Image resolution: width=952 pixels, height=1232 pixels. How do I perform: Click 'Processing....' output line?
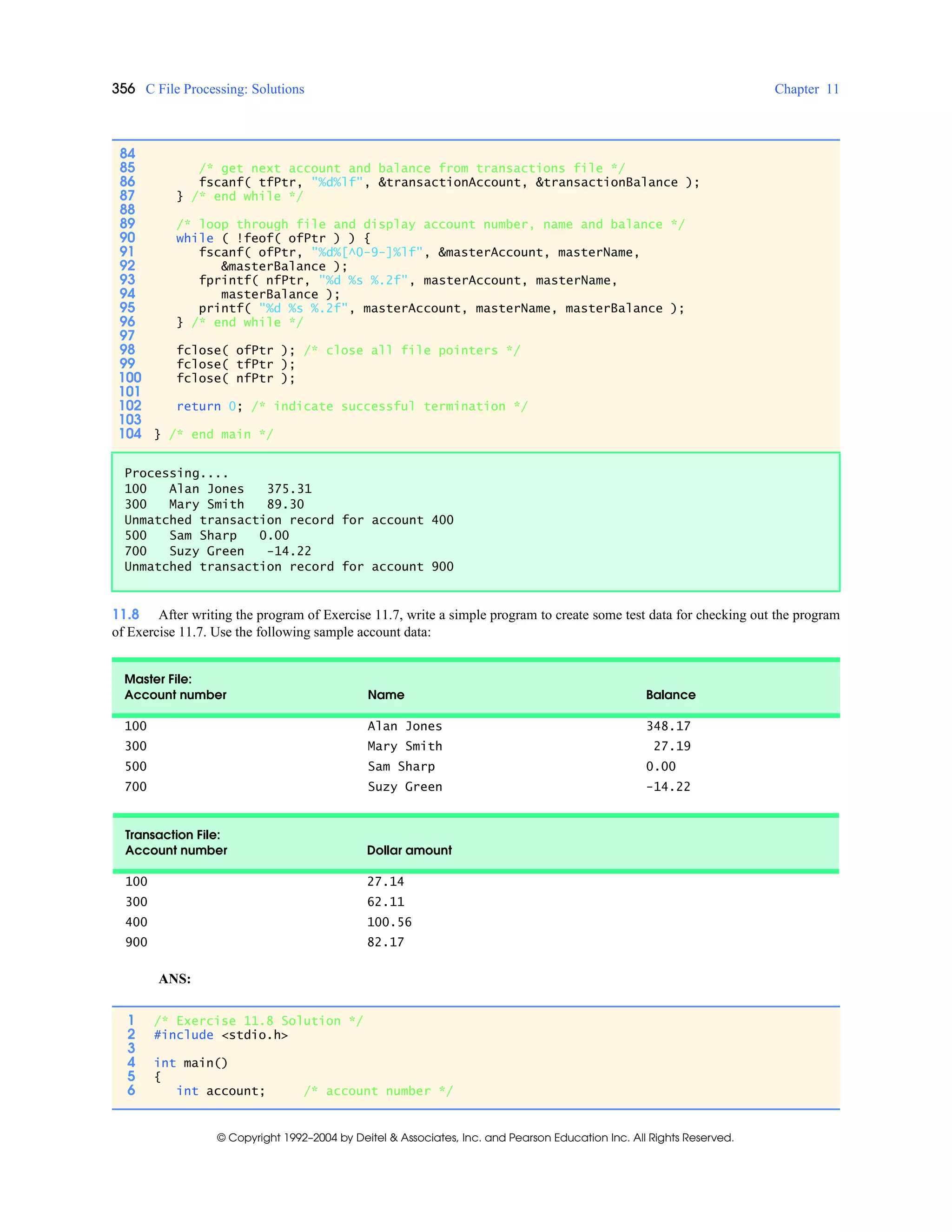[x=176, y=473]
